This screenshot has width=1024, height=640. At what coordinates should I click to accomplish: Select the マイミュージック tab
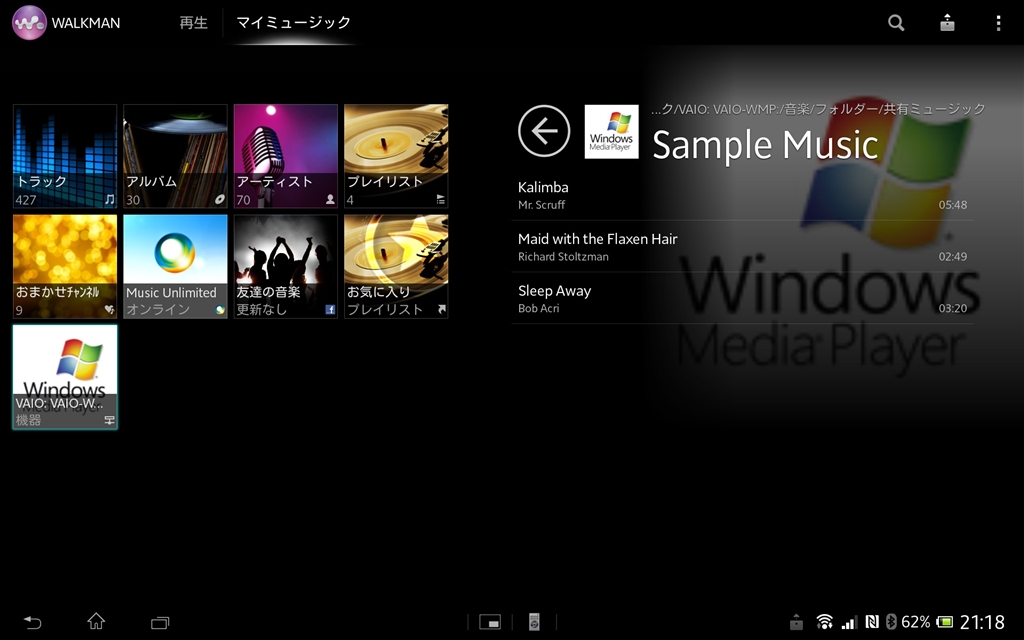click(x=293, y=23)
